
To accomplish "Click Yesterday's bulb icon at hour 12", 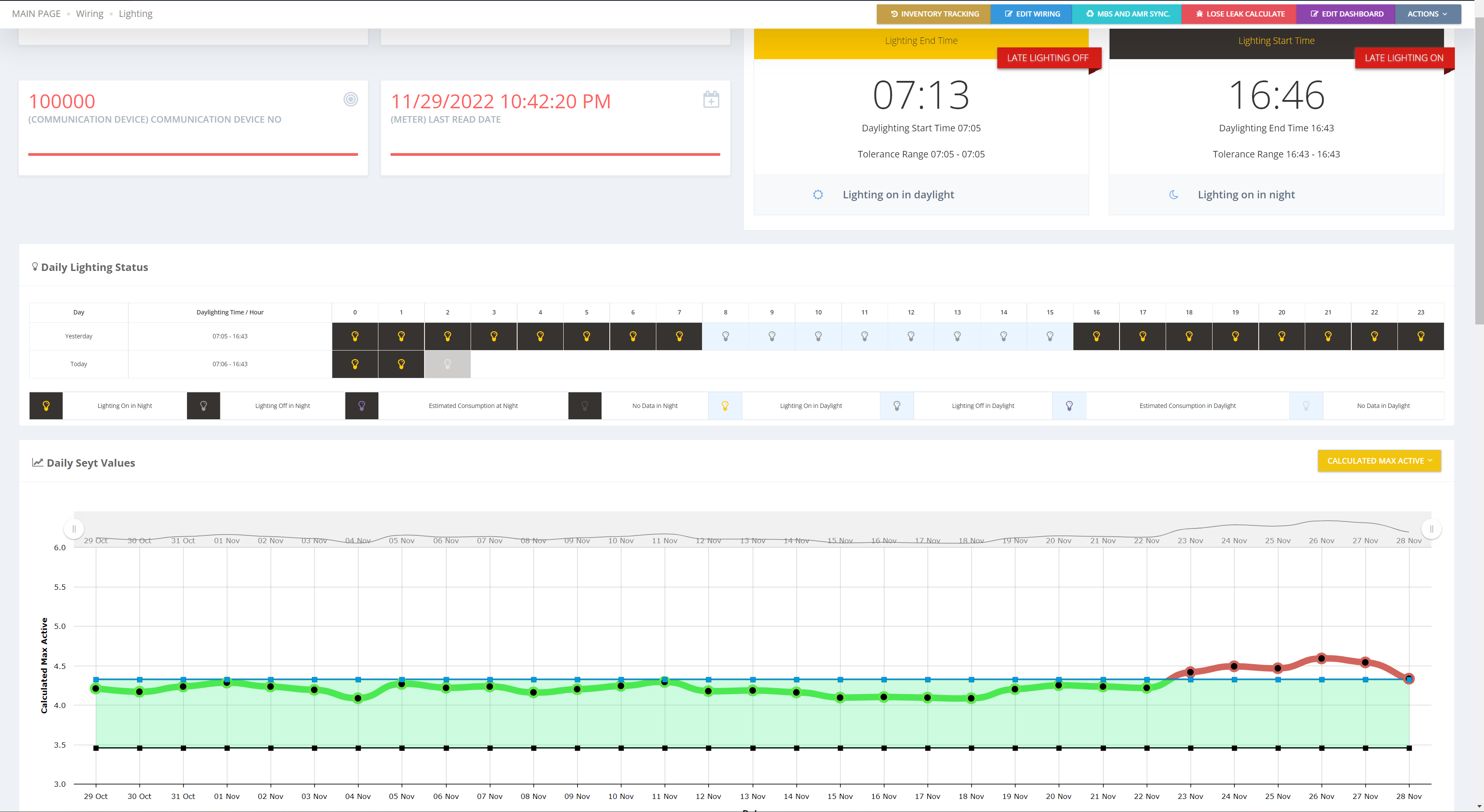I will [911, 336].
